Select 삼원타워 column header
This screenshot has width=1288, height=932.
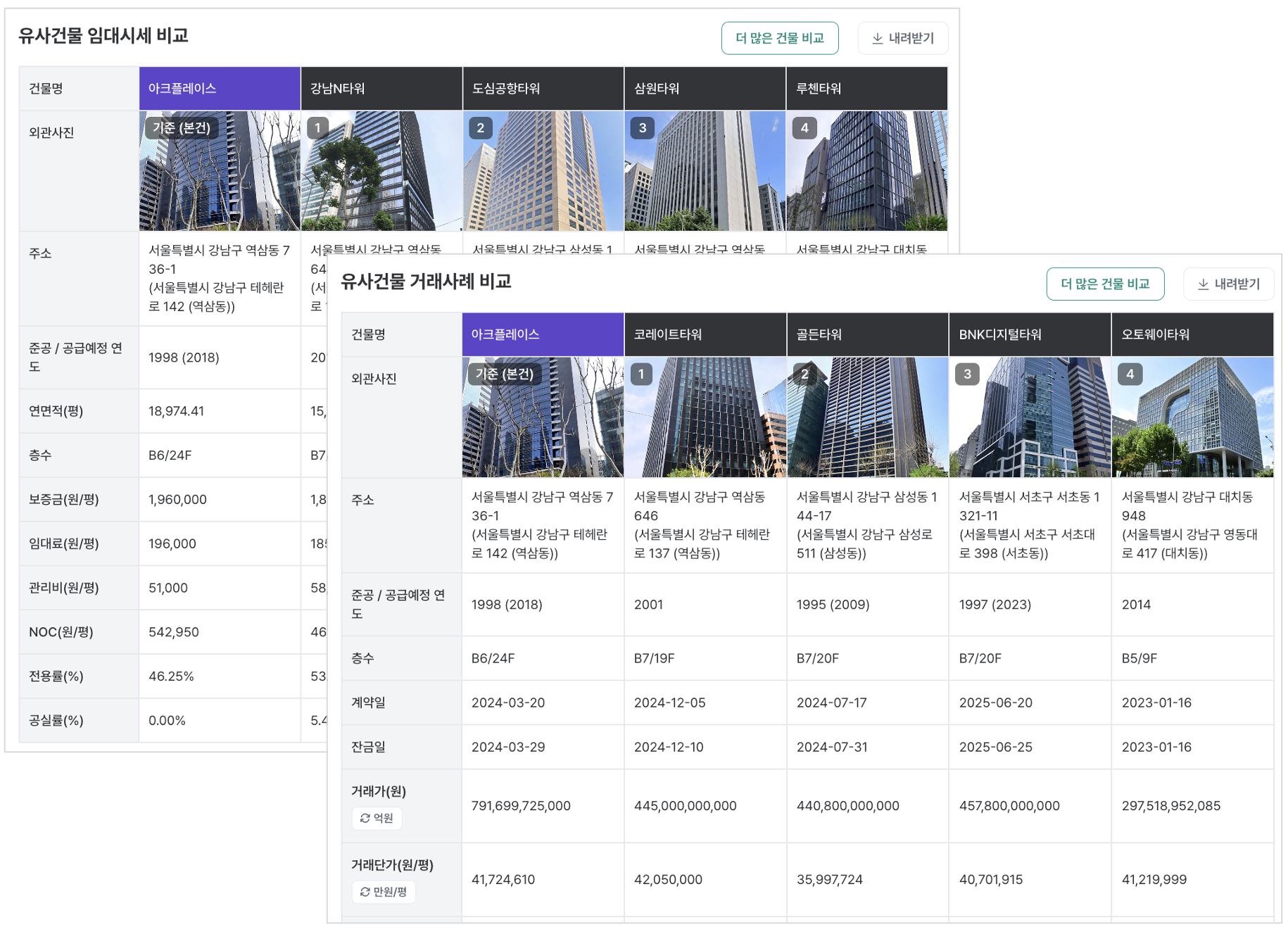pyautogui.click(x=705, y=89)
